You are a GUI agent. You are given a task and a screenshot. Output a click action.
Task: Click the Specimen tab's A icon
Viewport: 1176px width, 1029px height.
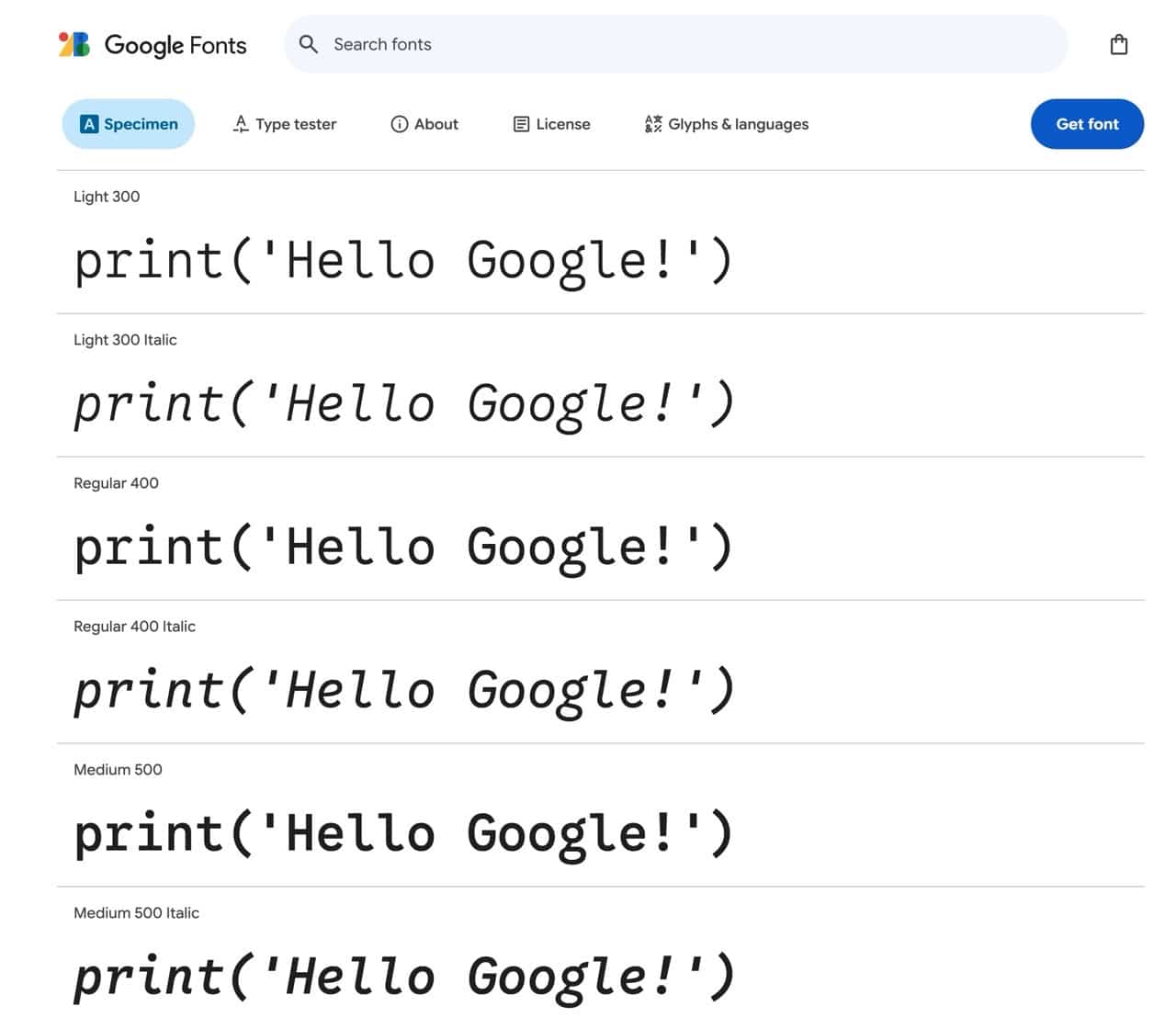coord(89,124)
